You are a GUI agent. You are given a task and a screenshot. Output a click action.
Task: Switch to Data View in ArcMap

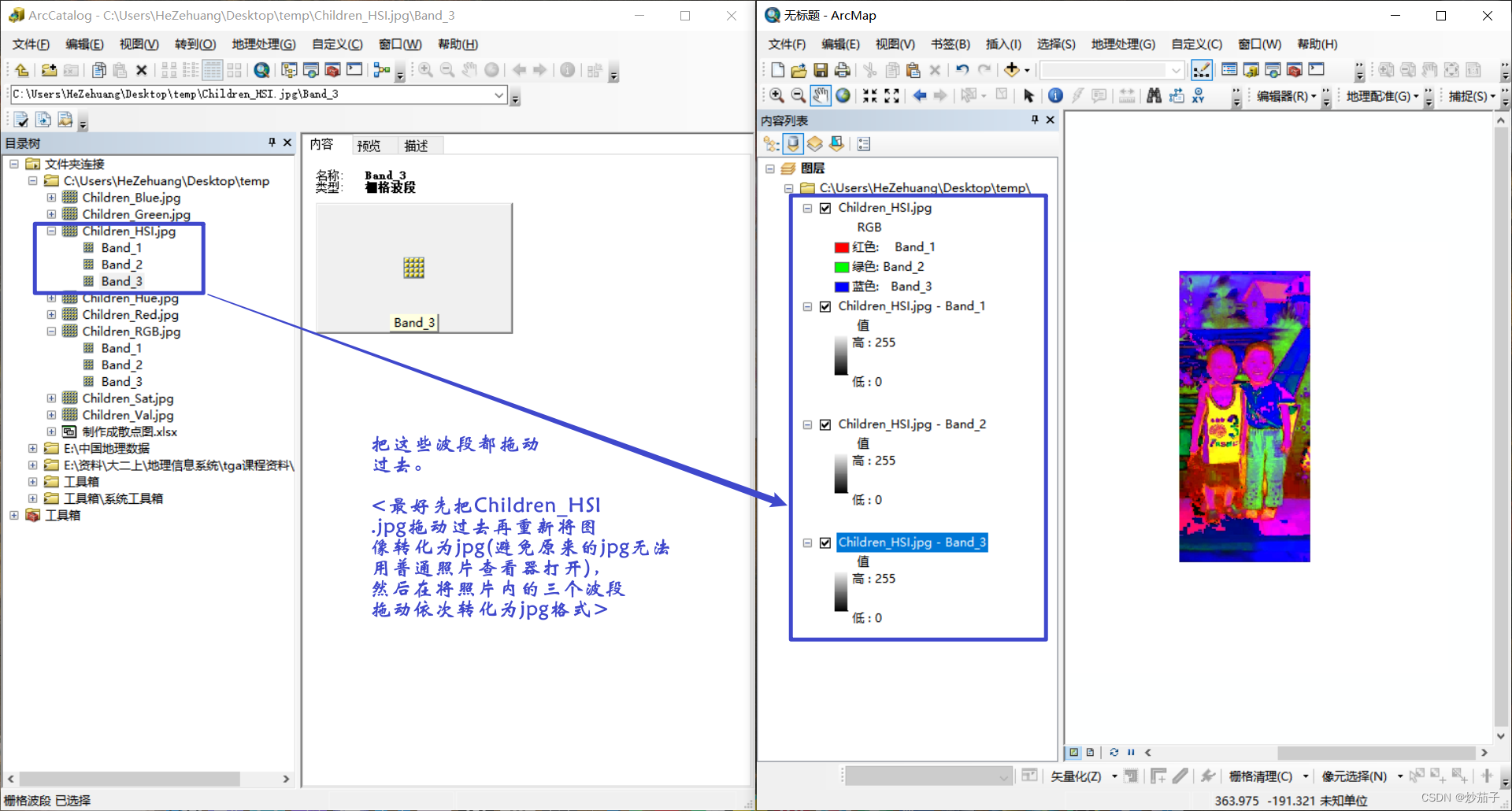coord(1073,752)
